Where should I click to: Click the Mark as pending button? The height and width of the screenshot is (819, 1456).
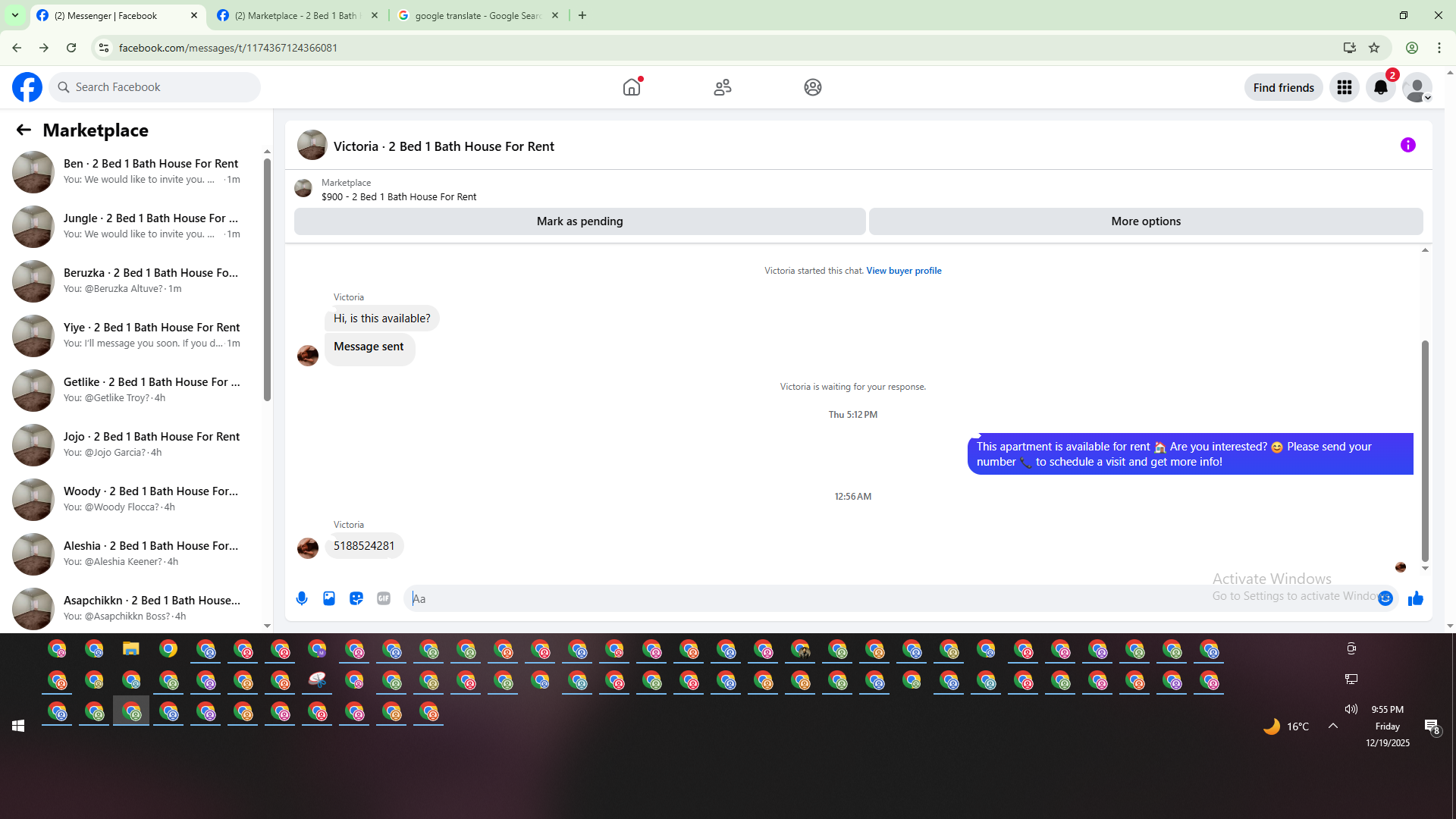579,221
